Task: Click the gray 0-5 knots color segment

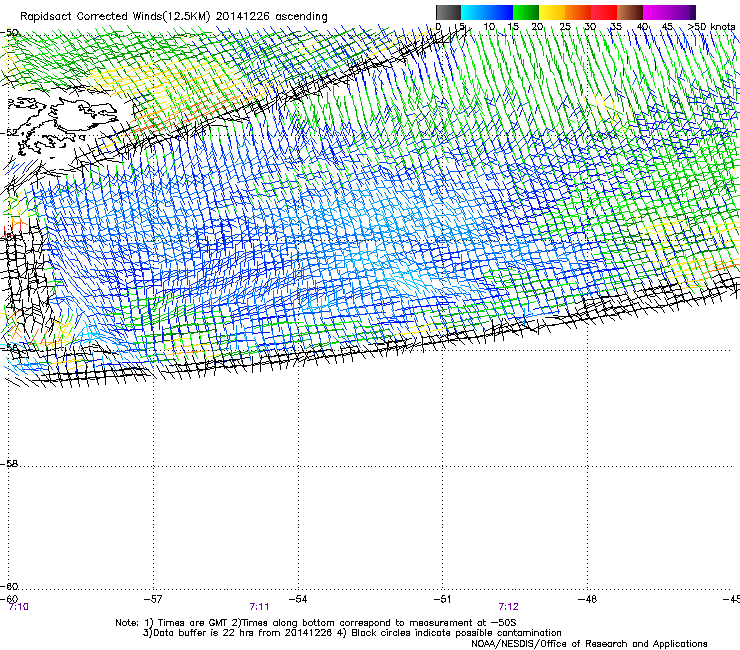Action: 448,12
